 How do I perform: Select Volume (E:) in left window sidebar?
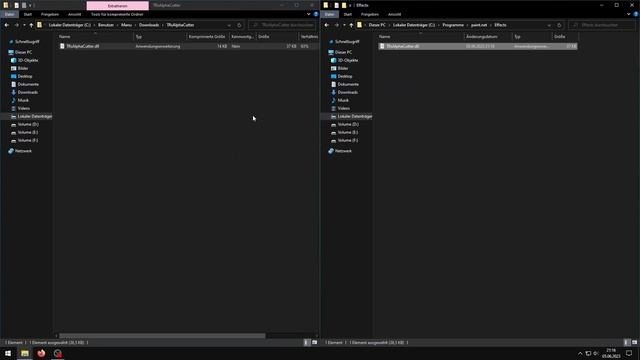tap(27, 132)
